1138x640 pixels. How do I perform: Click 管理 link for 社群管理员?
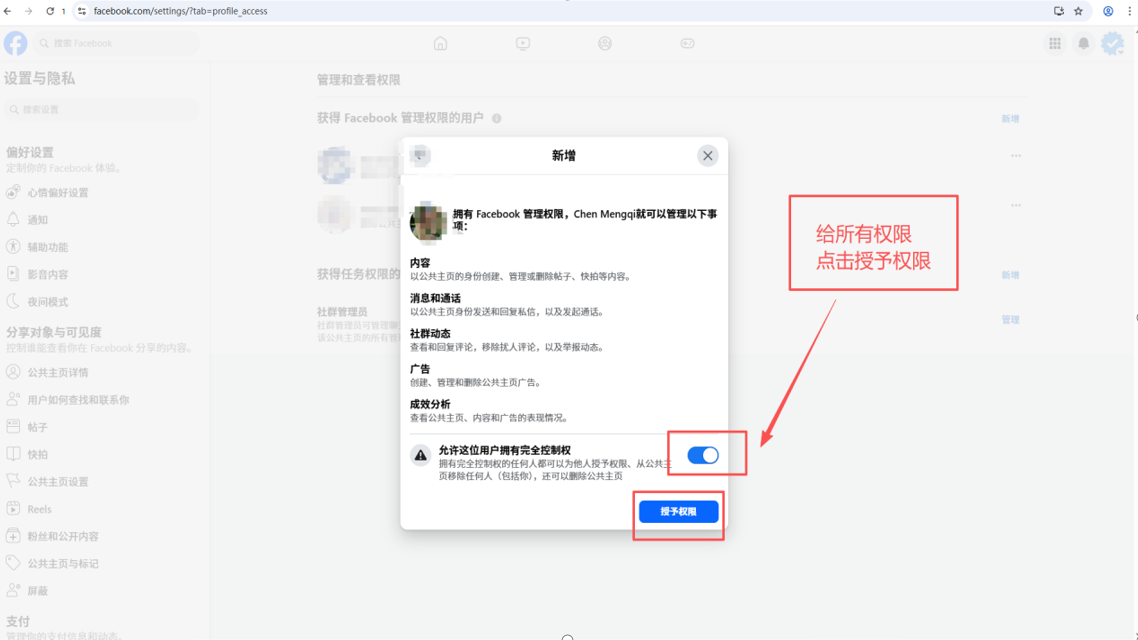[1010, 320]
